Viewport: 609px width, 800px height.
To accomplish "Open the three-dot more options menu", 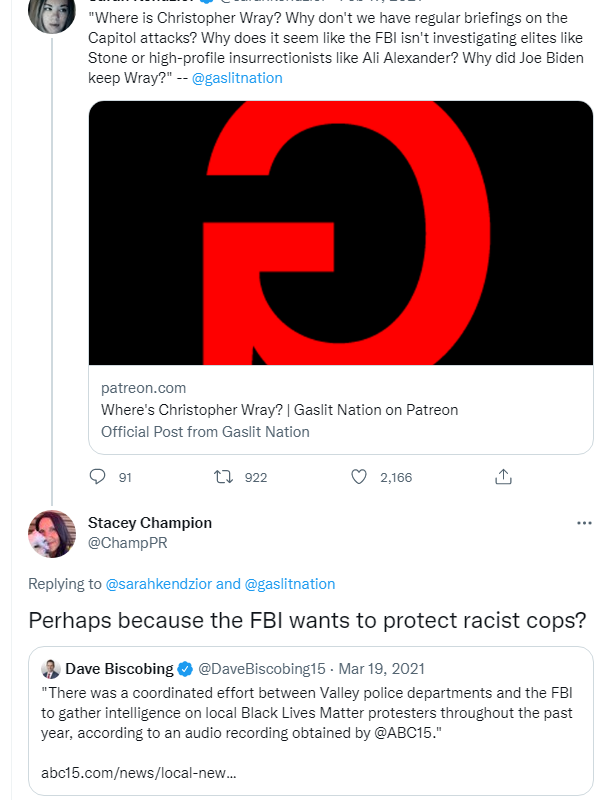I will [584, 523].
